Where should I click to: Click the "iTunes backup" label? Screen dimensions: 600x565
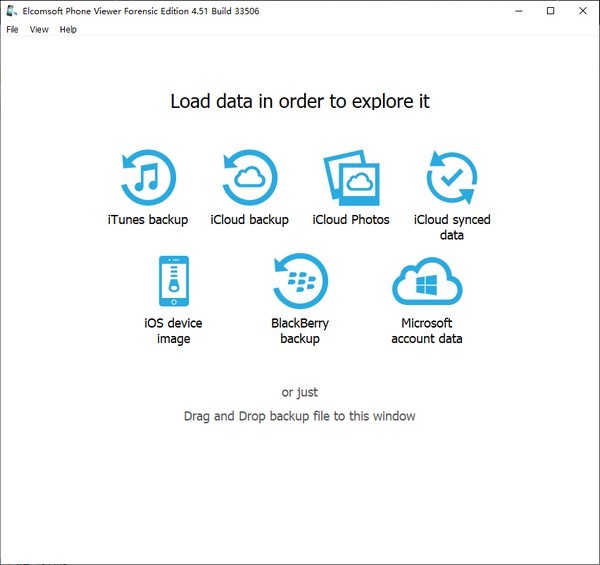click(148, 220)
